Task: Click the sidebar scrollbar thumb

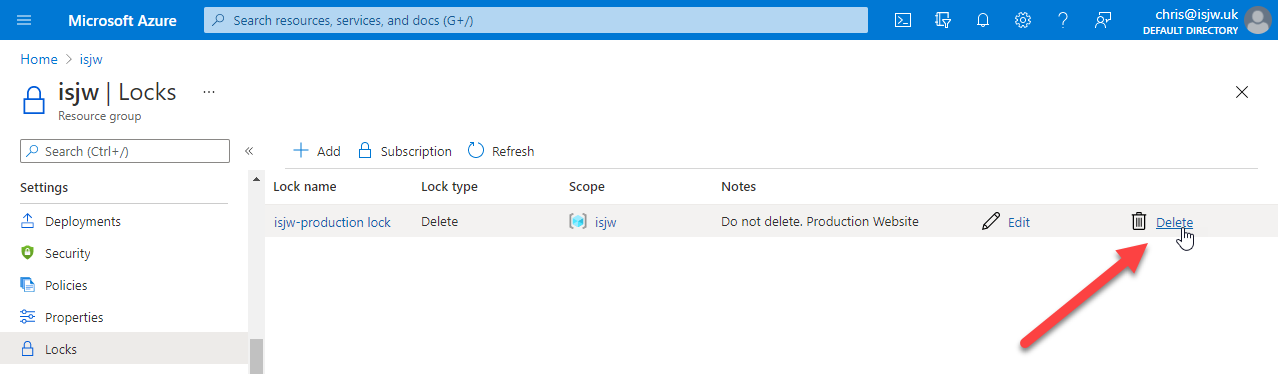Action: [256, 356]
